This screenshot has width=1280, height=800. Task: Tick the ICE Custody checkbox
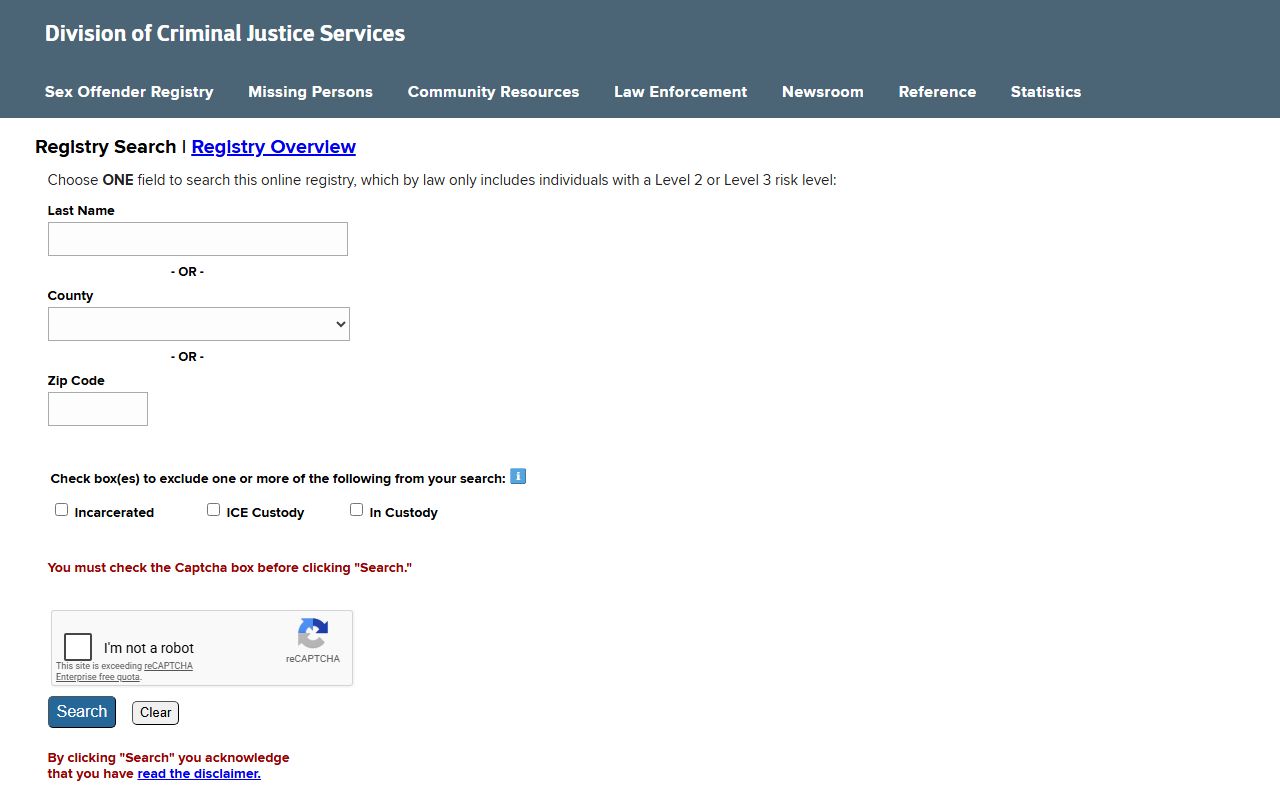pyautogui.click(x=213, y=510)
